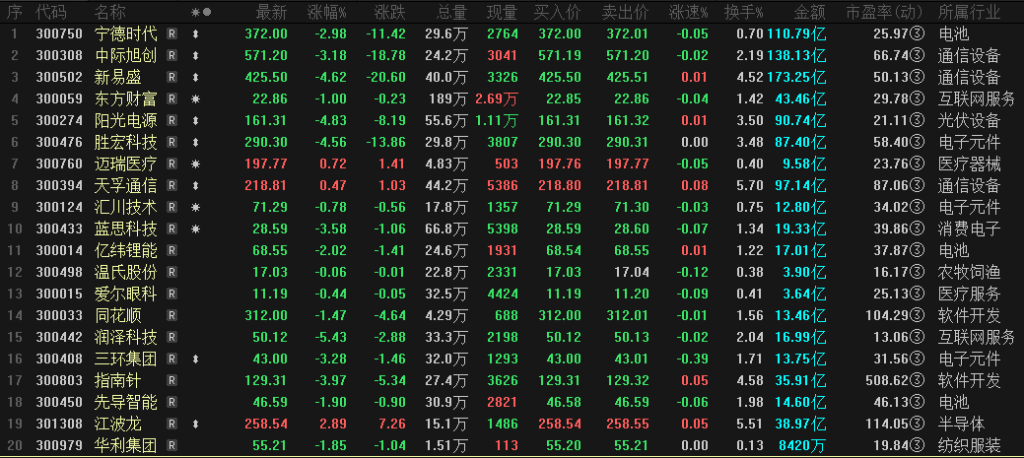Screen dimensions: 1024x458
Task: Click the R badge beside 华利集团
Action: pos(172,445)
